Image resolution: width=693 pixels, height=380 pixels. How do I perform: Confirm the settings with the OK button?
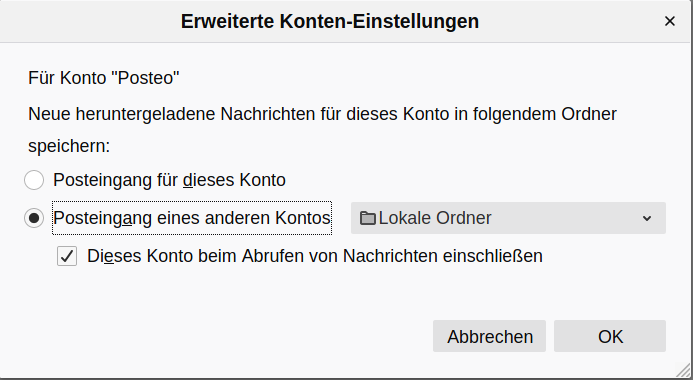[610, 336]
